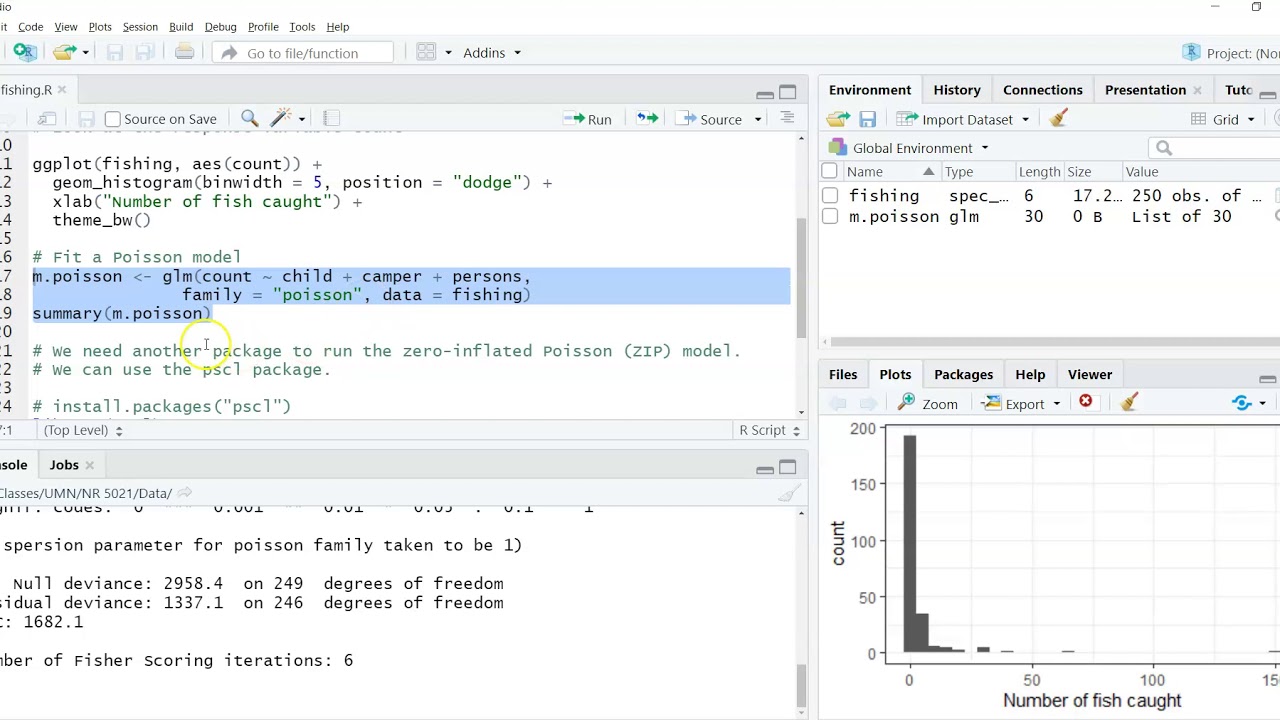Close the fishing.R tab
The height and width of the screenshot is (720, 1280).
point(61,90)
